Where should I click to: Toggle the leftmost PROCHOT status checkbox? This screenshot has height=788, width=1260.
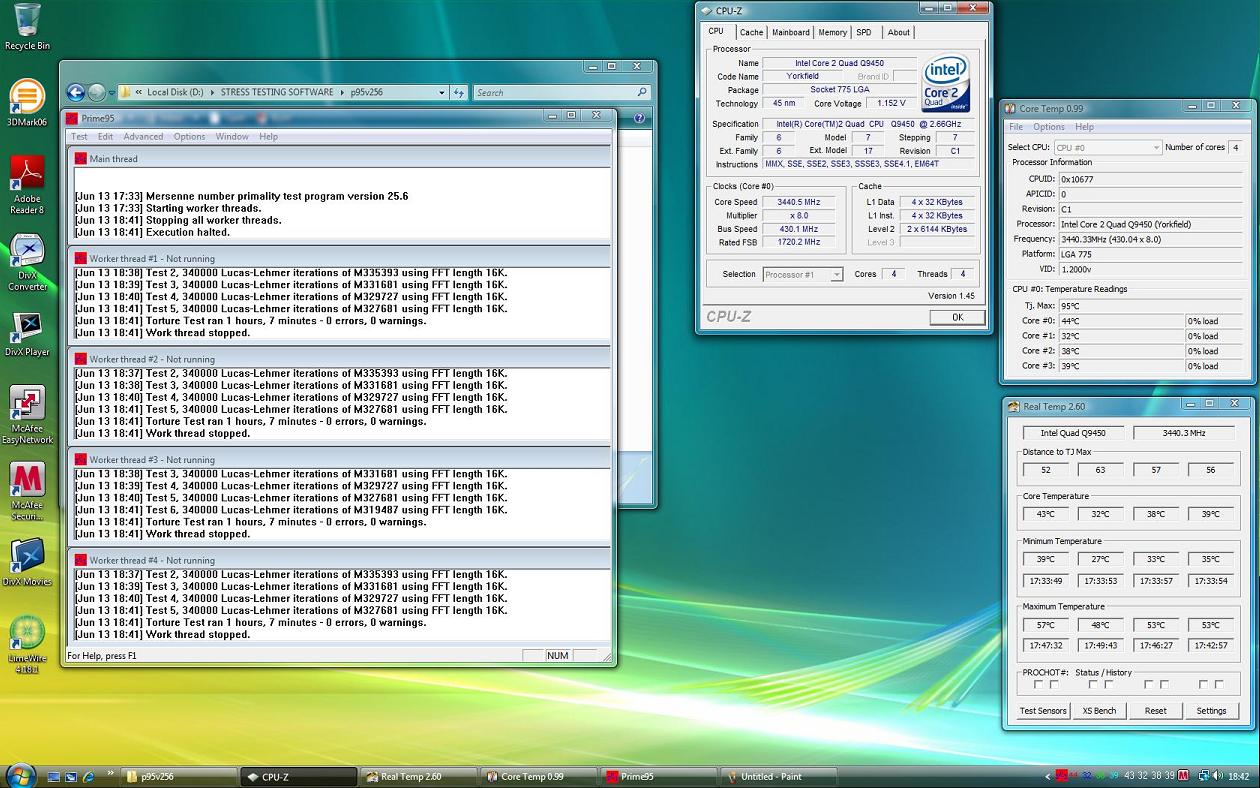(x=1039, y=684)
